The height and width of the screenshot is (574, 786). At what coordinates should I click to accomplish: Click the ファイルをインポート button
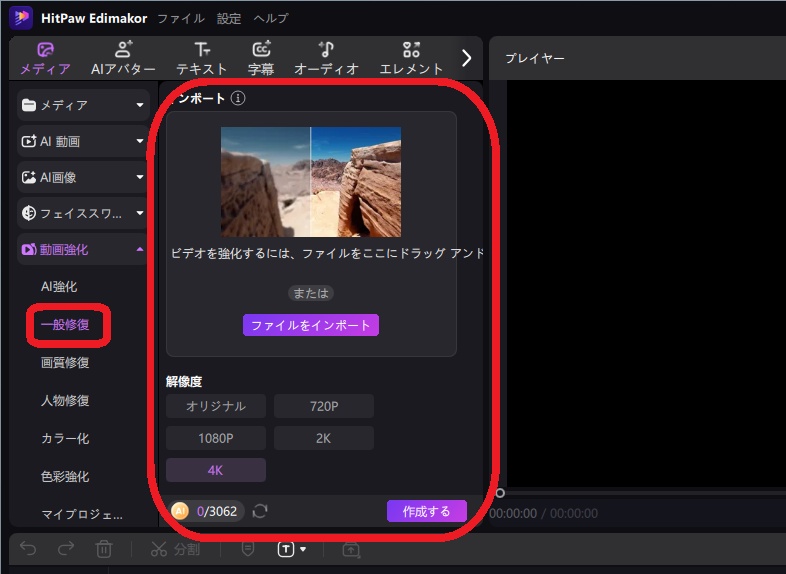(x=311, y=325)
